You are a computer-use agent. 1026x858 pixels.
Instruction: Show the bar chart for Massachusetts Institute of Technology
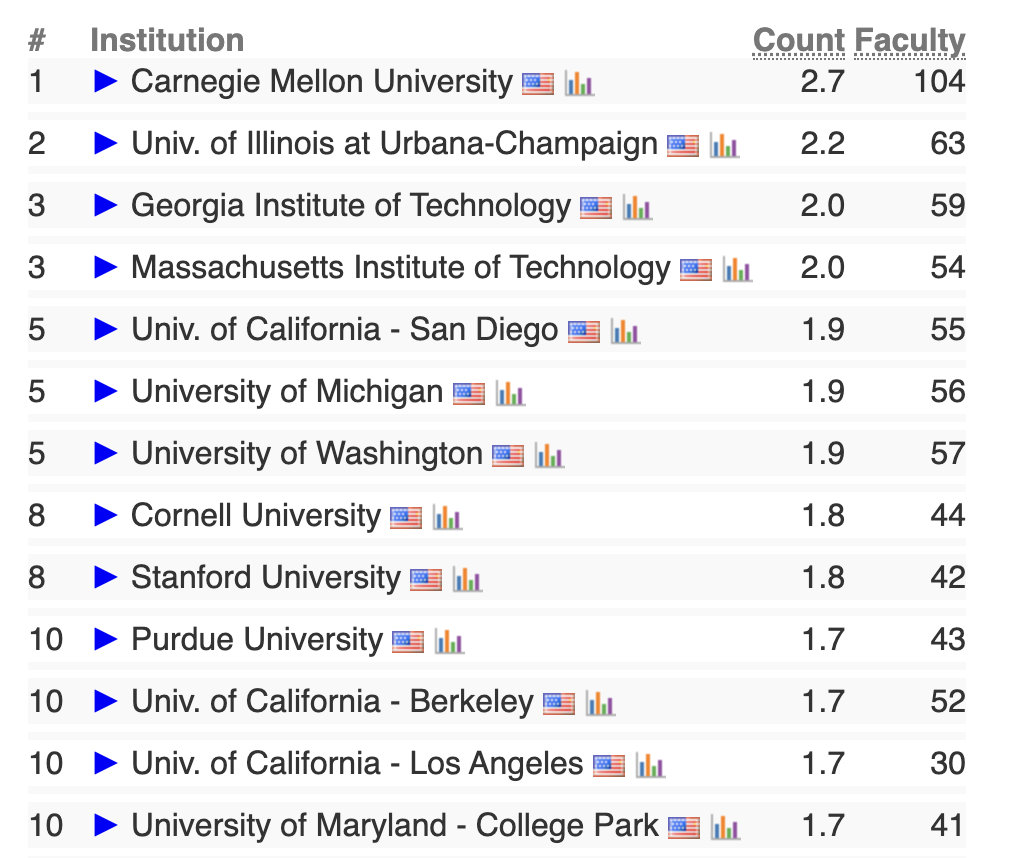click(x=737, y=270)
